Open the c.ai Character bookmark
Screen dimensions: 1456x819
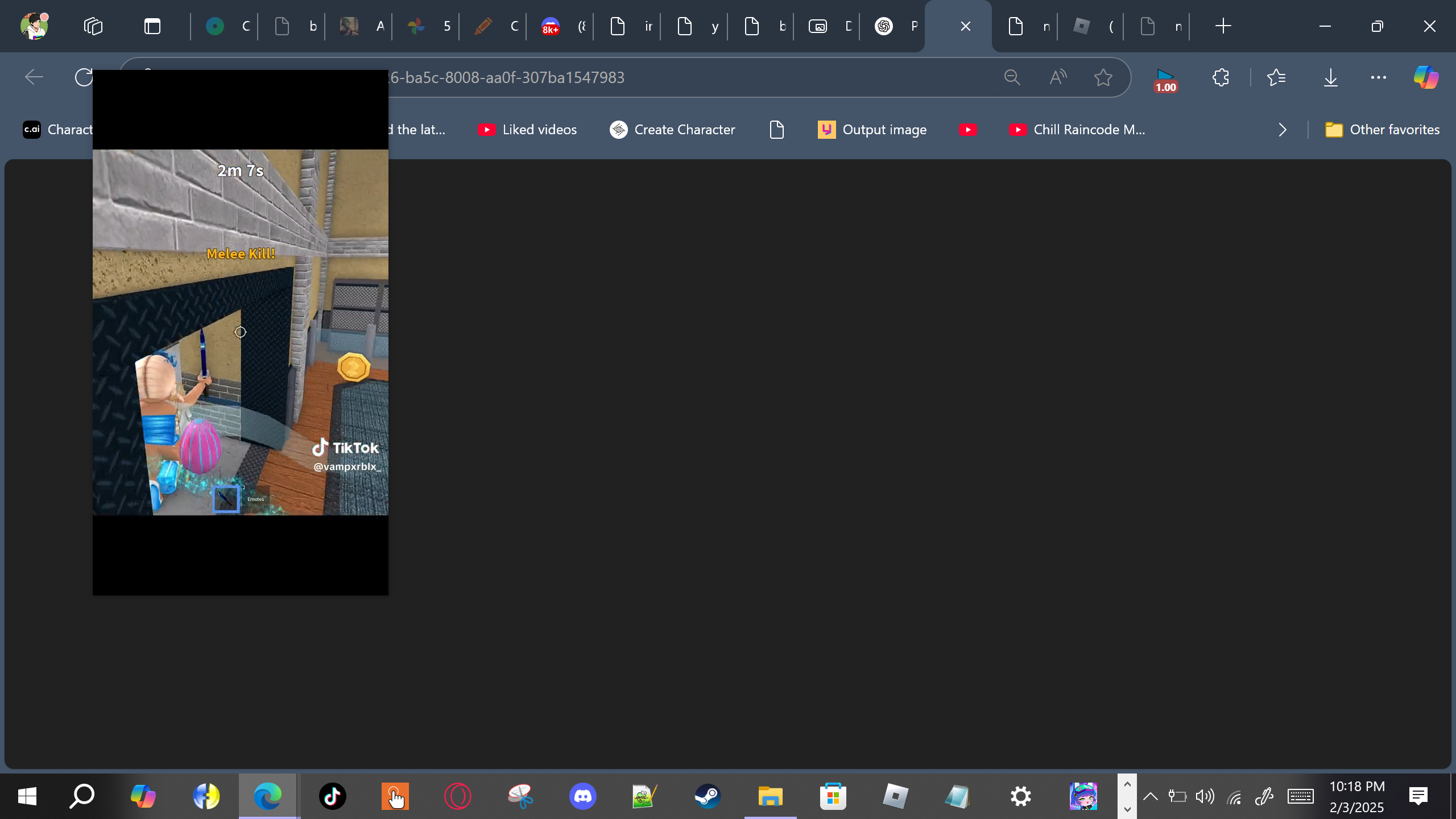click(57, 130)
